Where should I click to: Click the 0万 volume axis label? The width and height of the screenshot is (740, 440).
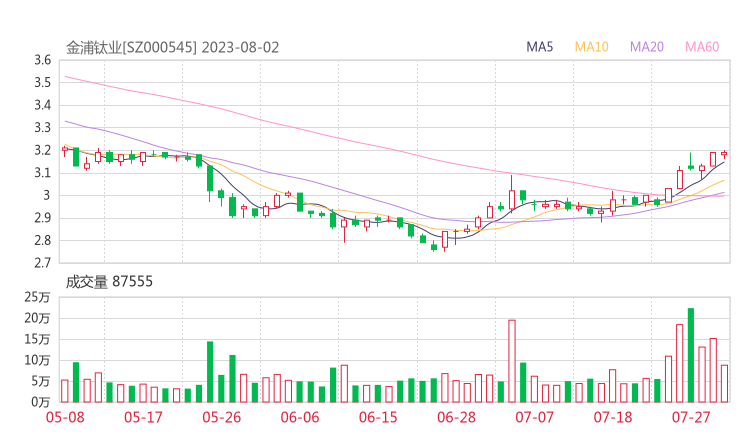pyautogui.click(x=40, y=402)
